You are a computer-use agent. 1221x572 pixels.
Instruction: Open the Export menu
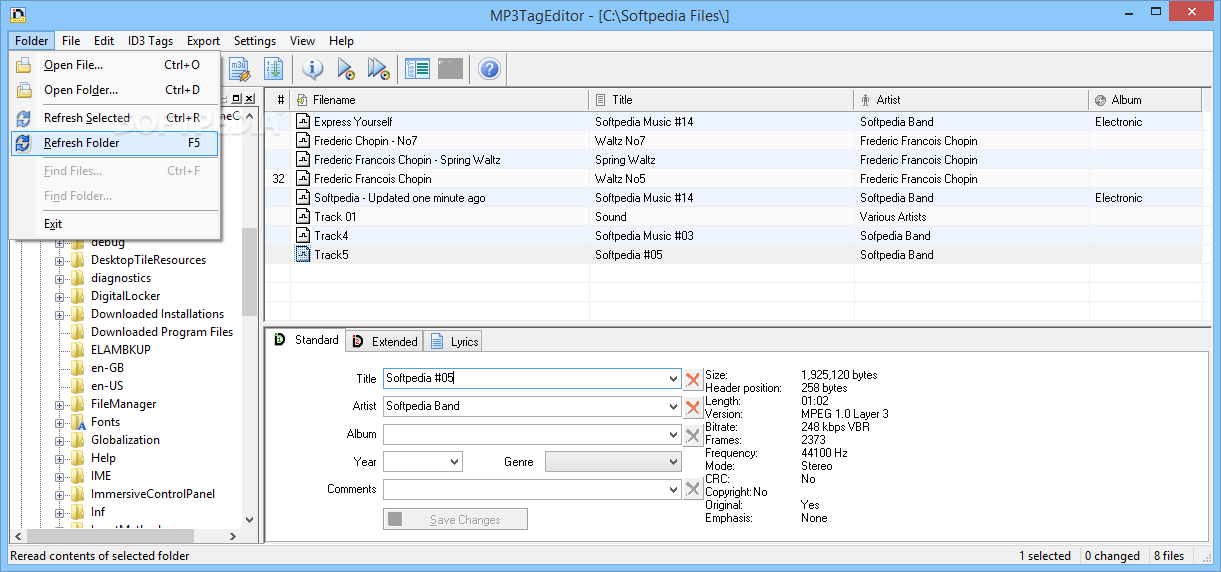click(203, 41)
